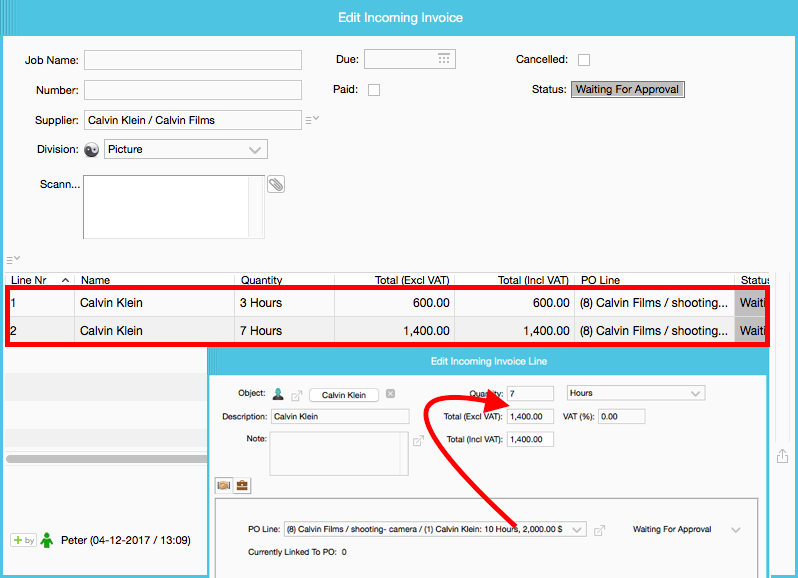Open the Division dropdown showing Picture

click(186, 150)
